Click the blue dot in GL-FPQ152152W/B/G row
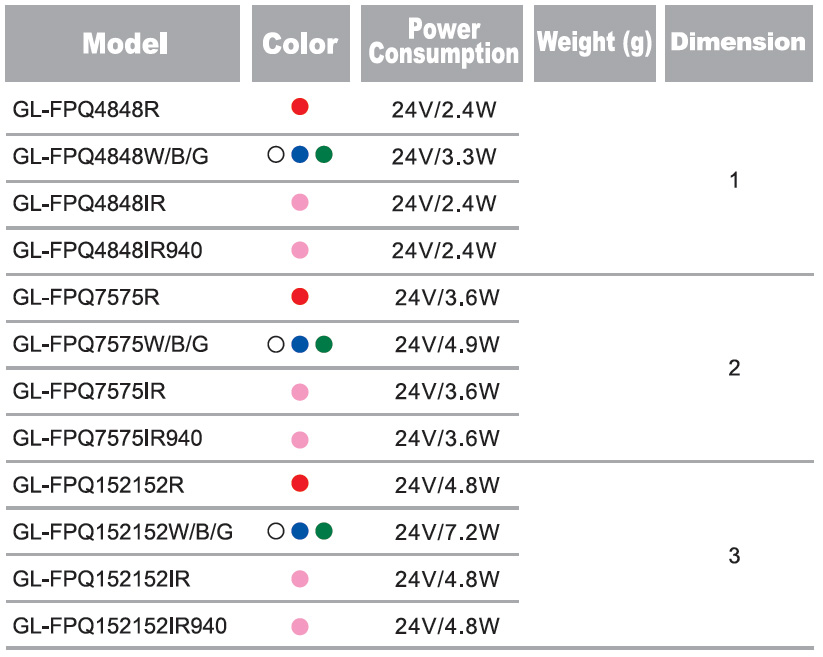 [300, 531]
